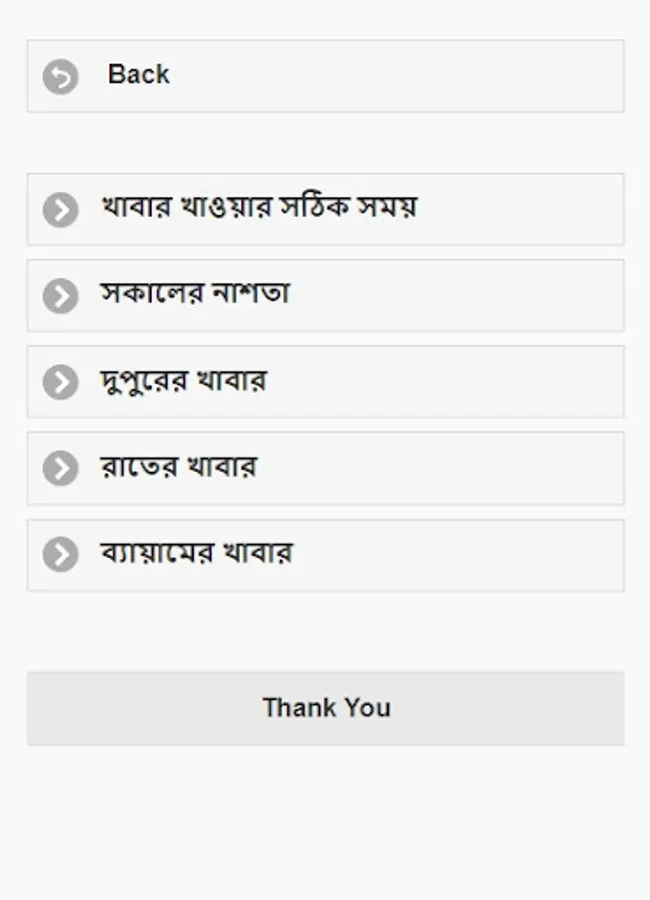Click chevron icon beside খাবার খাওয়ার সঠিক সময়
Screen dimensions: 650x900
tap(60, 210)
